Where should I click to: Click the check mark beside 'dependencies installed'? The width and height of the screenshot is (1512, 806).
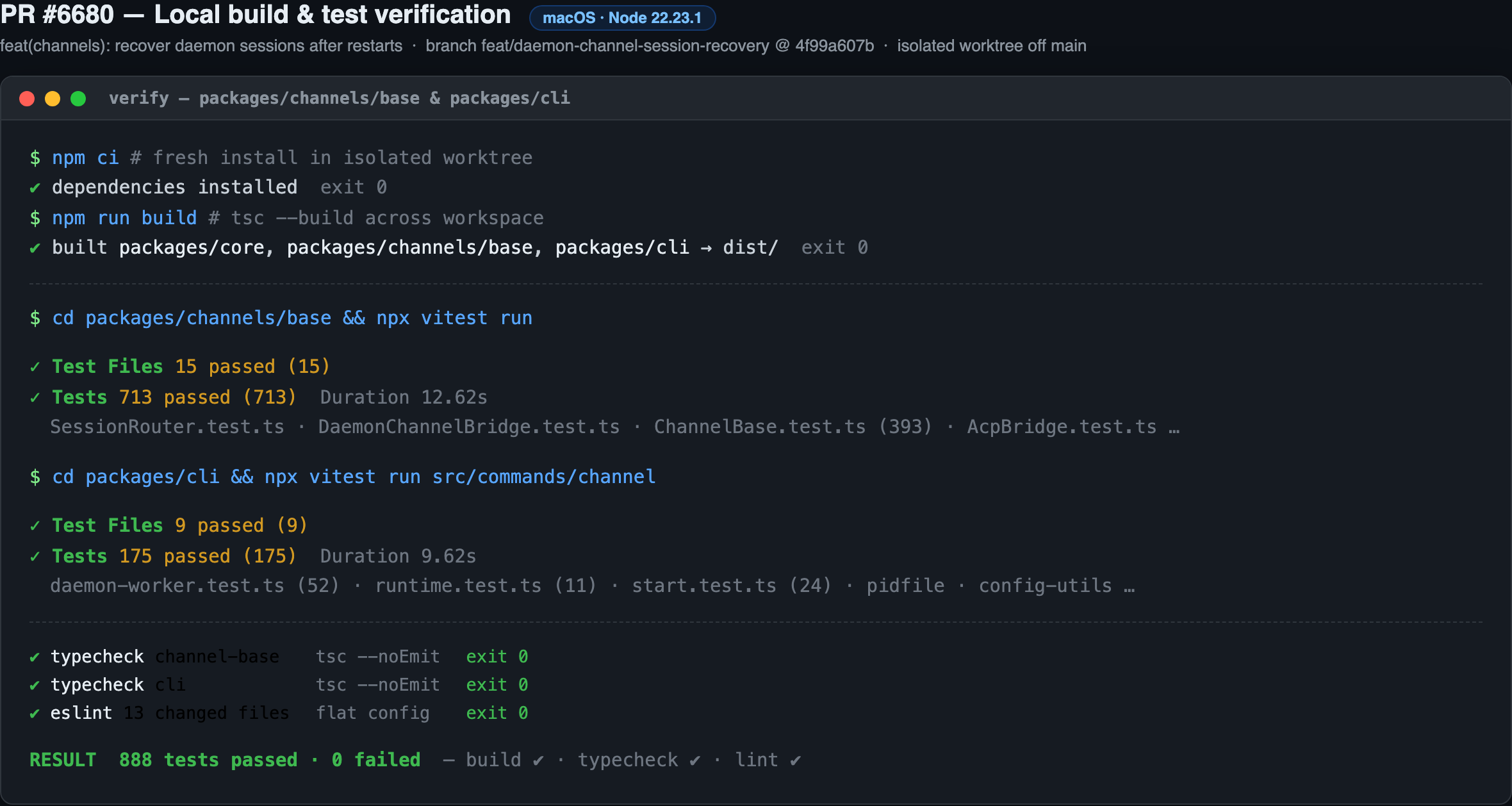(35, 188)
